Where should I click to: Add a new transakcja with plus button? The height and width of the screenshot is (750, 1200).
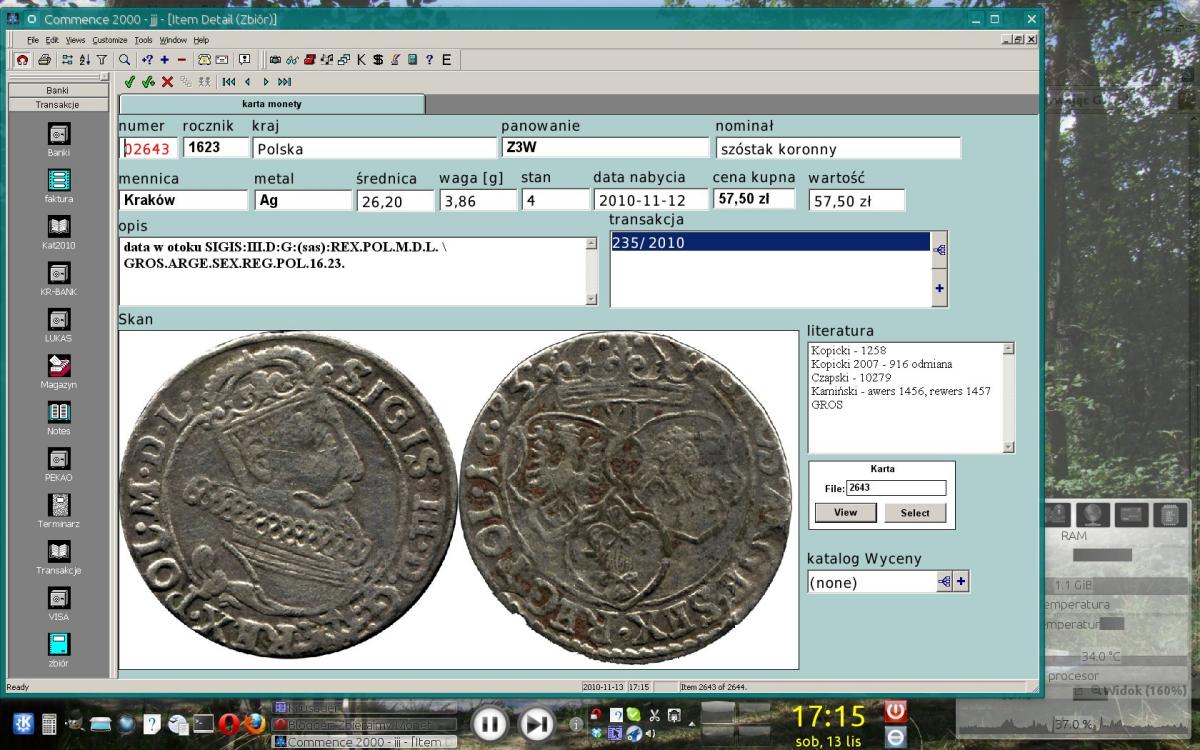(939, 288)
